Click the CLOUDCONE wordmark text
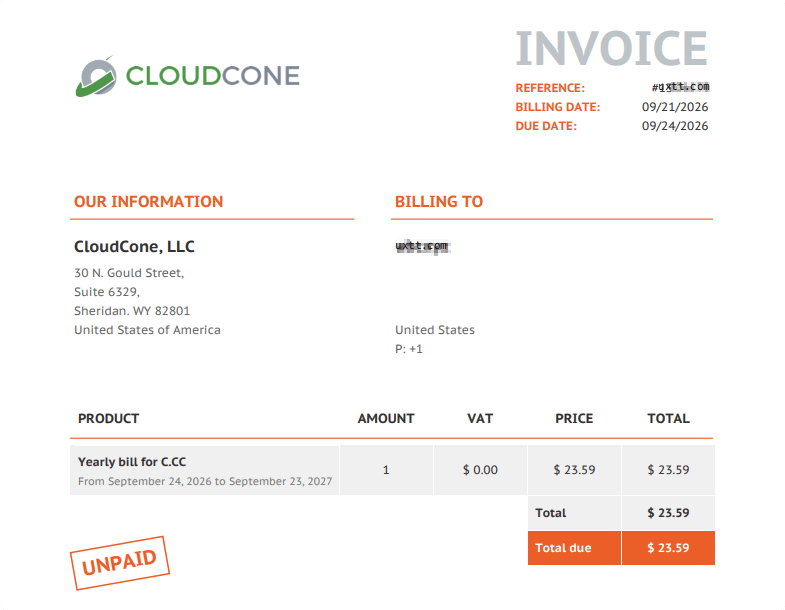The width and height of the screenshot is (785, 610). point(212,76)
